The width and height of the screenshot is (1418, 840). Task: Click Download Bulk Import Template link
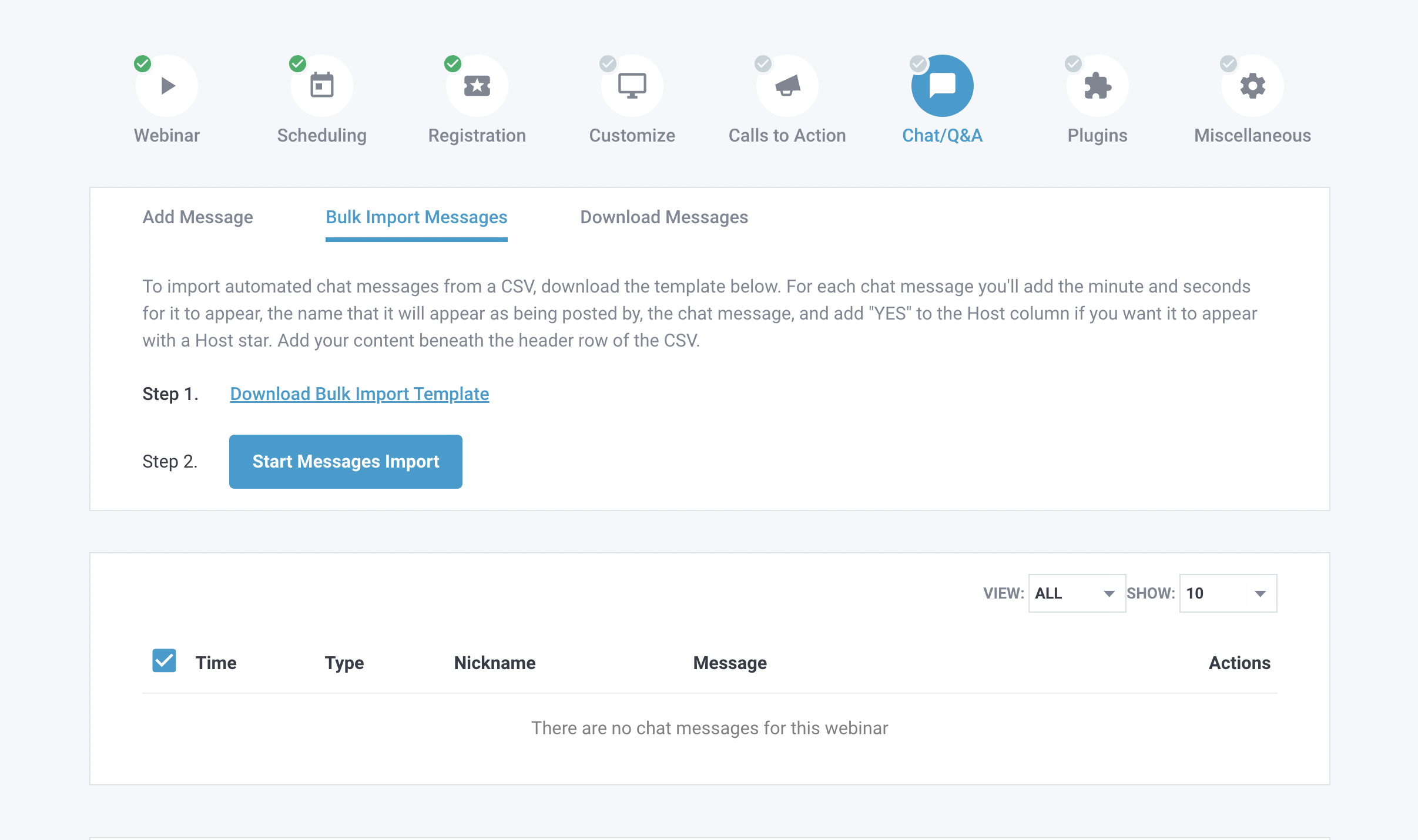click(359, 394)
